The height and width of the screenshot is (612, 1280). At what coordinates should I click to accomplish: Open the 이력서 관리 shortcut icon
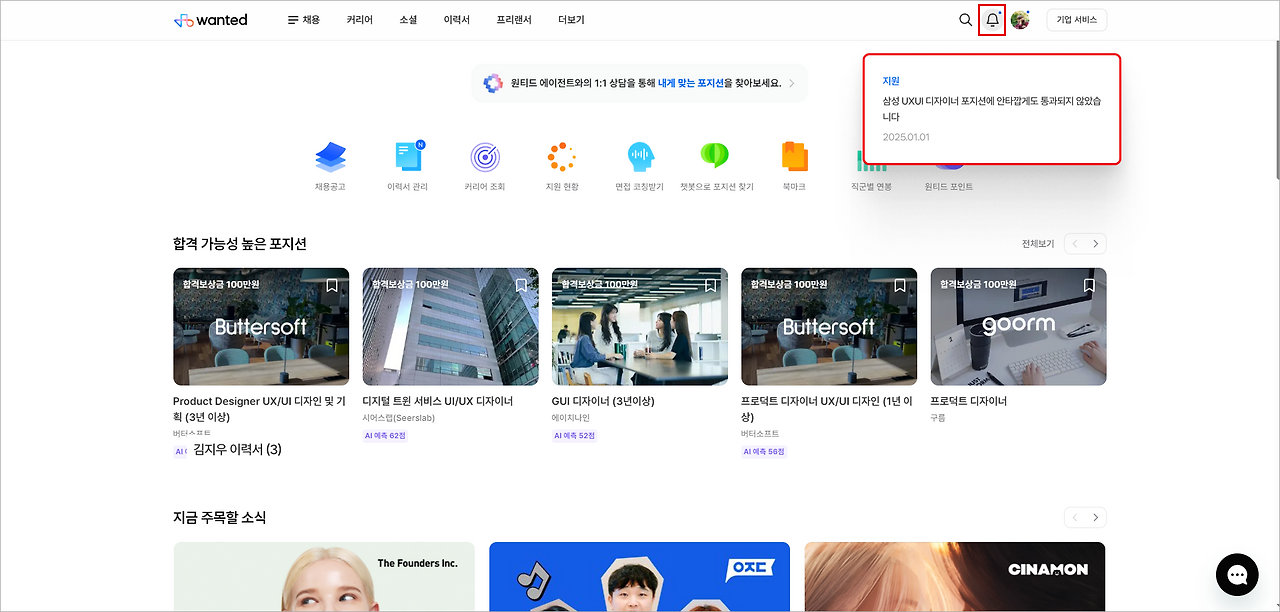(408, 157)
